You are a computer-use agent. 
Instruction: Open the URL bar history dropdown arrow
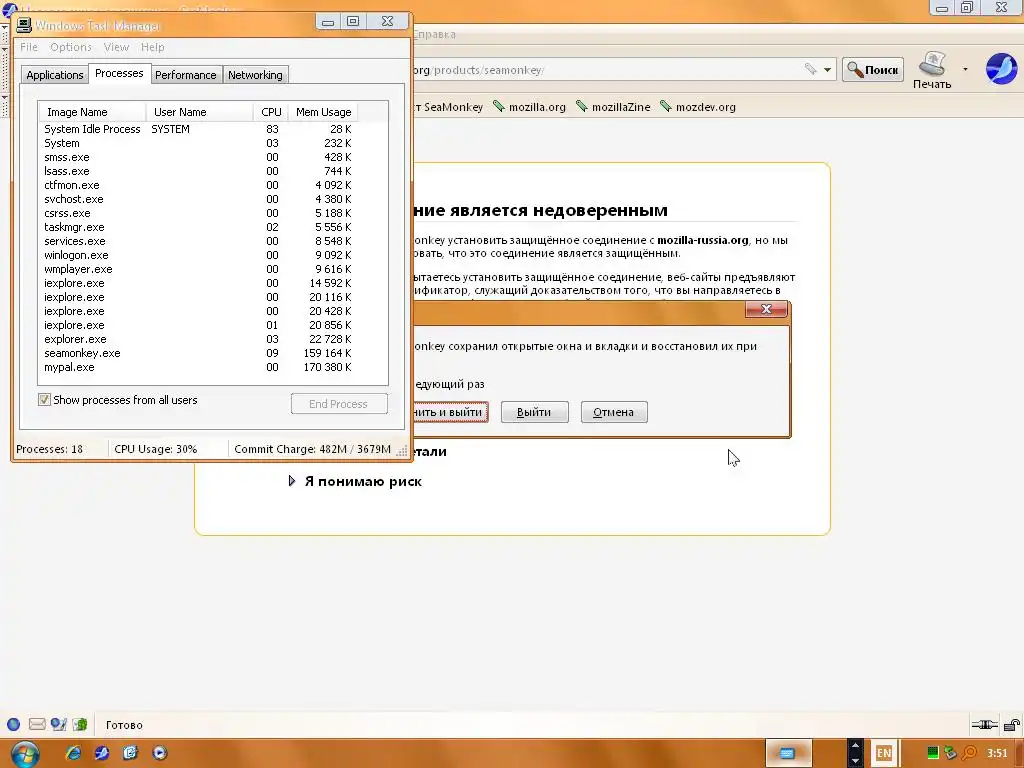(827, 69)
